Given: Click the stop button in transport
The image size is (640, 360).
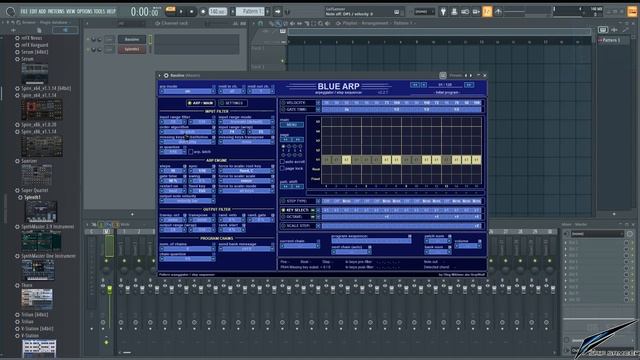Looking at the screenshot, I should click(191, 12).
